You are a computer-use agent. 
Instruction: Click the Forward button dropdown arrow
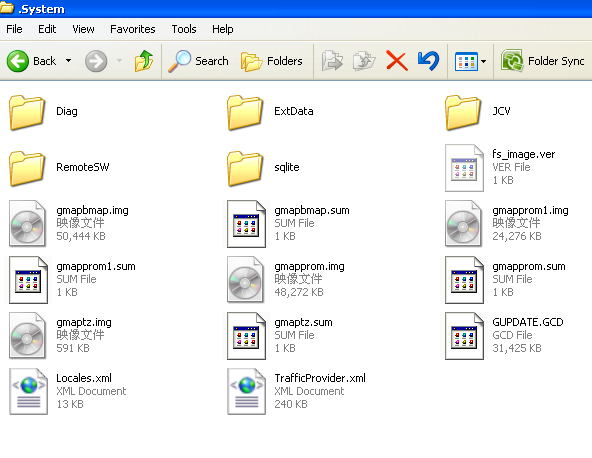point(119,61)
